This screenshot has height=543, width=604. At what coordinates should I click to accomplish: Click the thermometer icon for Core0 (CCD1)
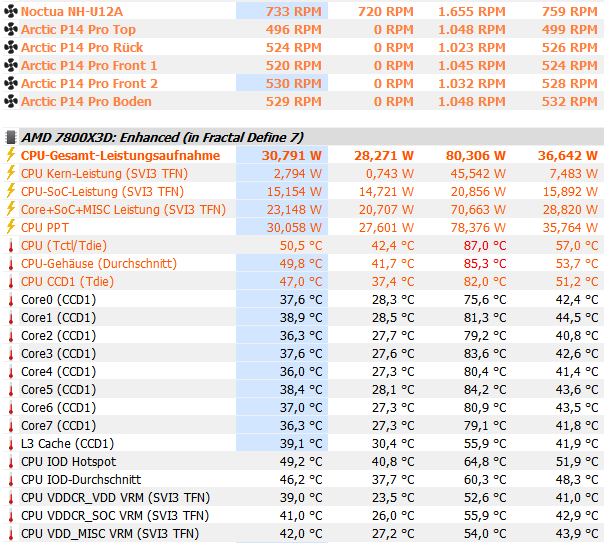click(11, 300)
